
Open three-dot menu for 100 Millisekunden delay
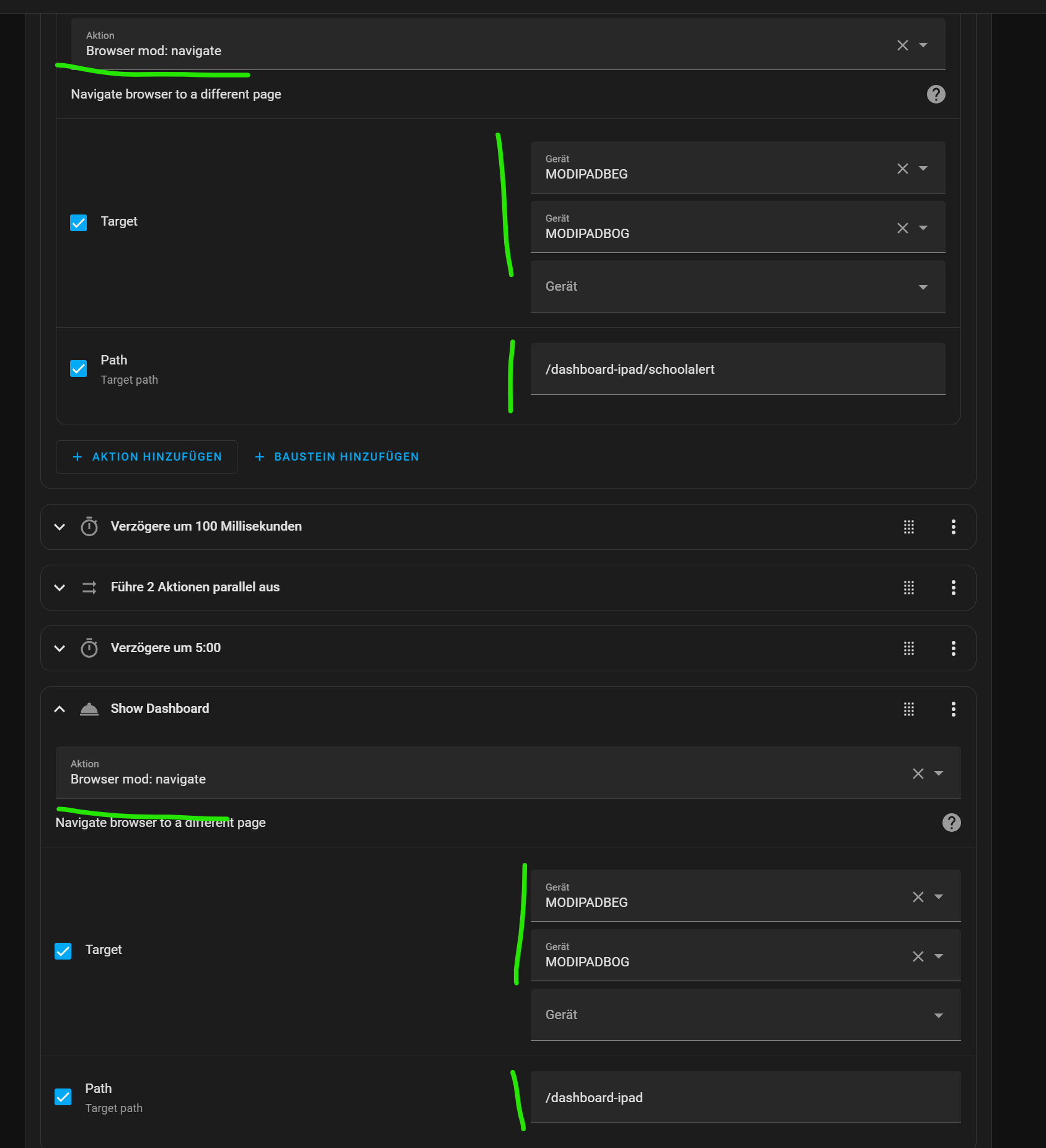click(953, 527)
